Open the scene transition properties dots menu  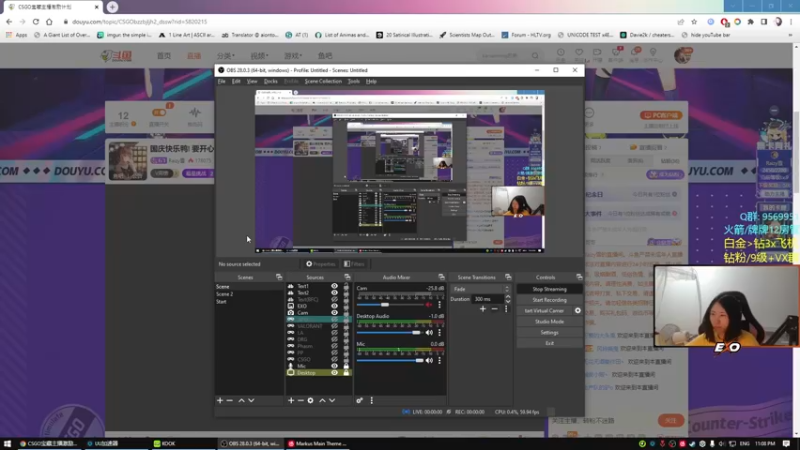pos(506,309)
